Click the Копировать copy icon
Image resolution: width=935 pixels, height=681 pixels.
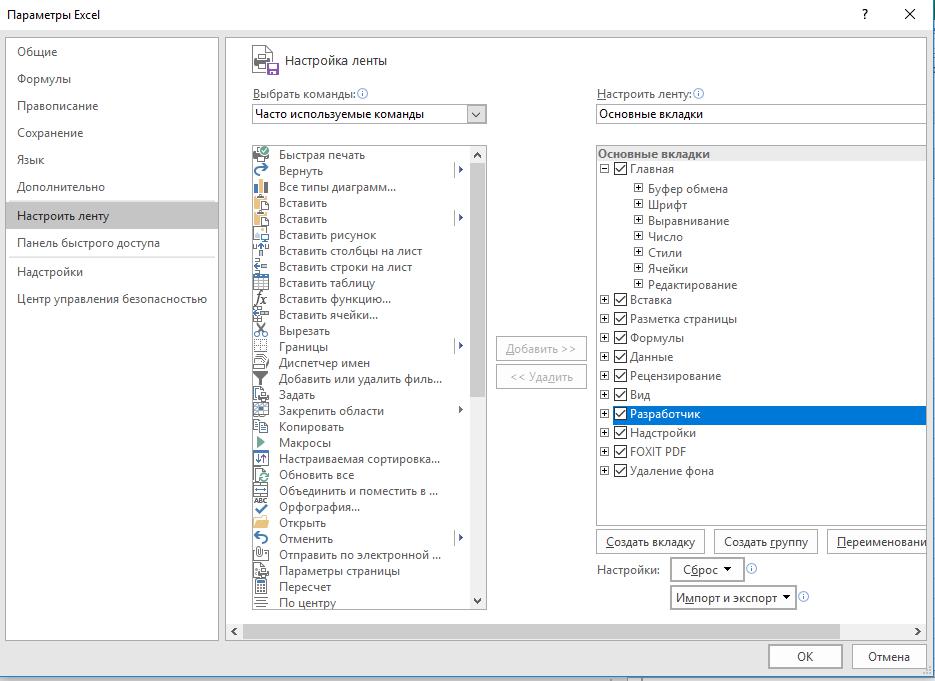point(261,427)
